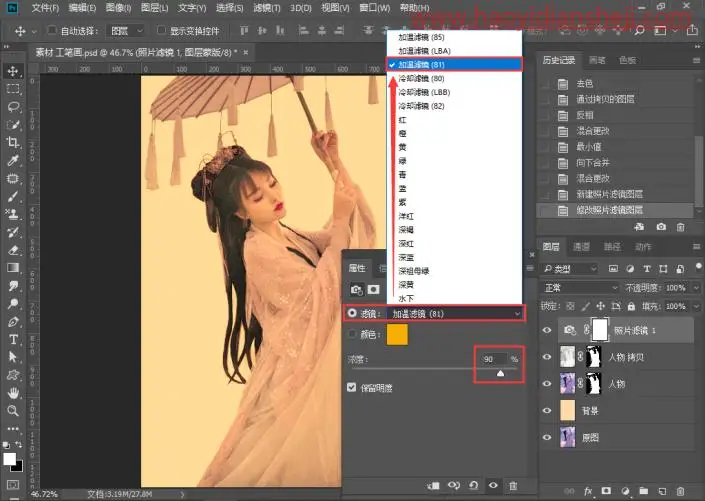Toggle adjustment visibility eye in Properties
Image resolution: width=705 pixels, height=501 pixels.
[x=493, y=486]
